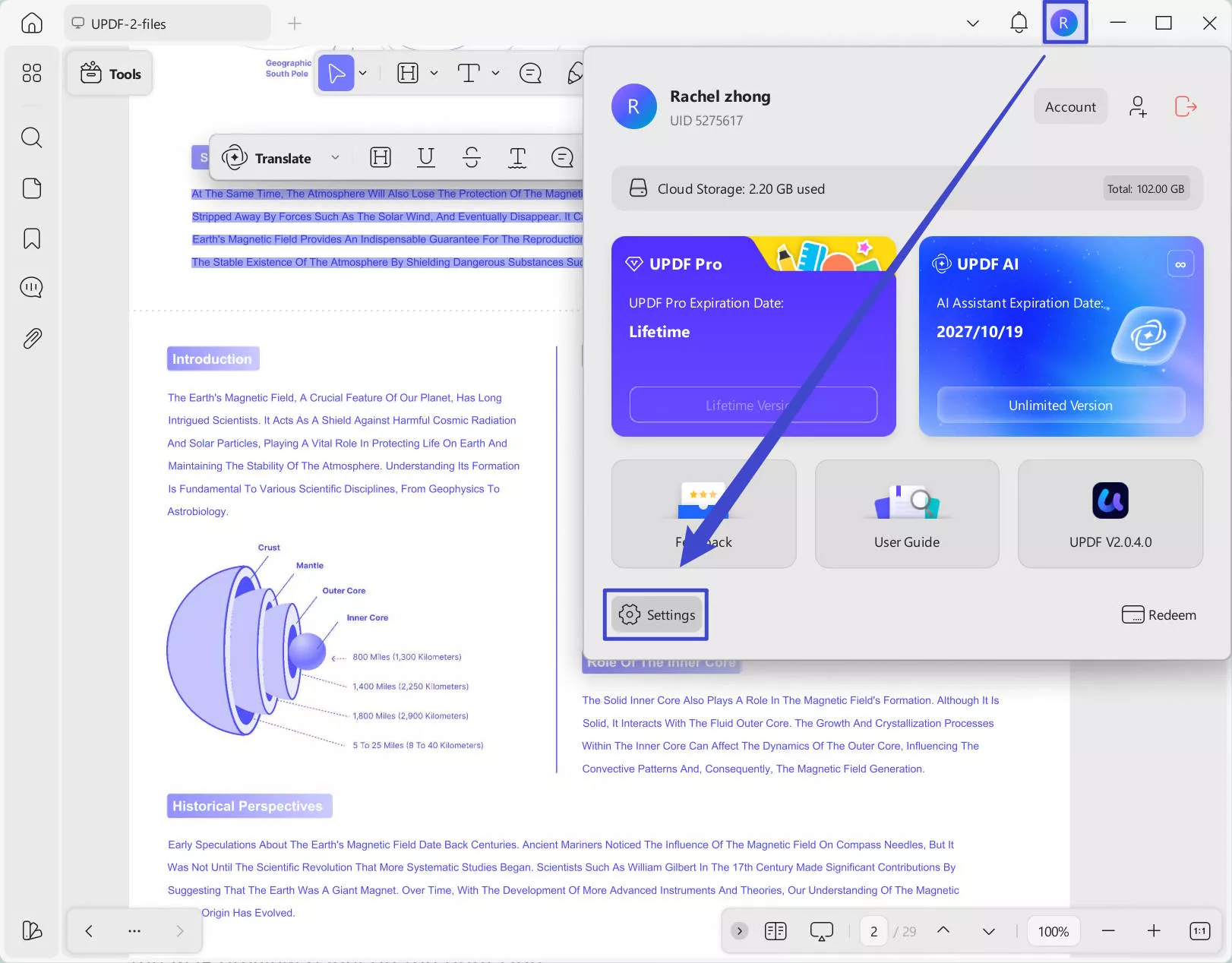Click the Lifetime Version button
This screenshot has height=963, width=1232.
(753, 405)
